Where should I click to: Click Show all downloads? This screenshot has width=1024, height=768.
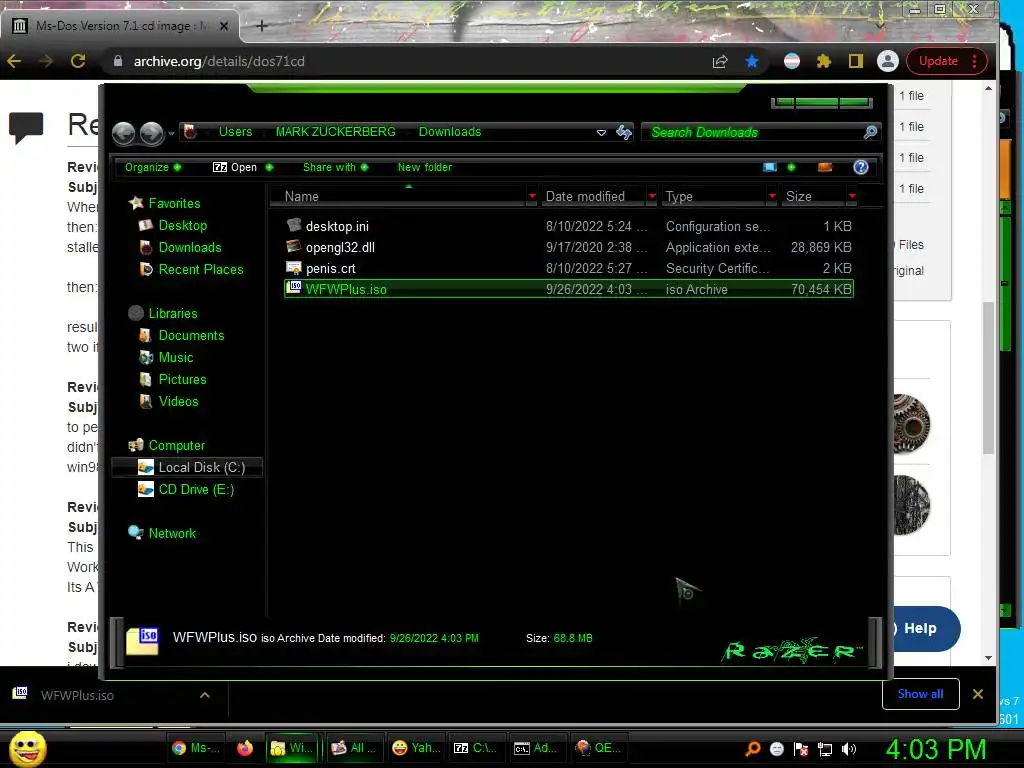(x=920, y=694)
